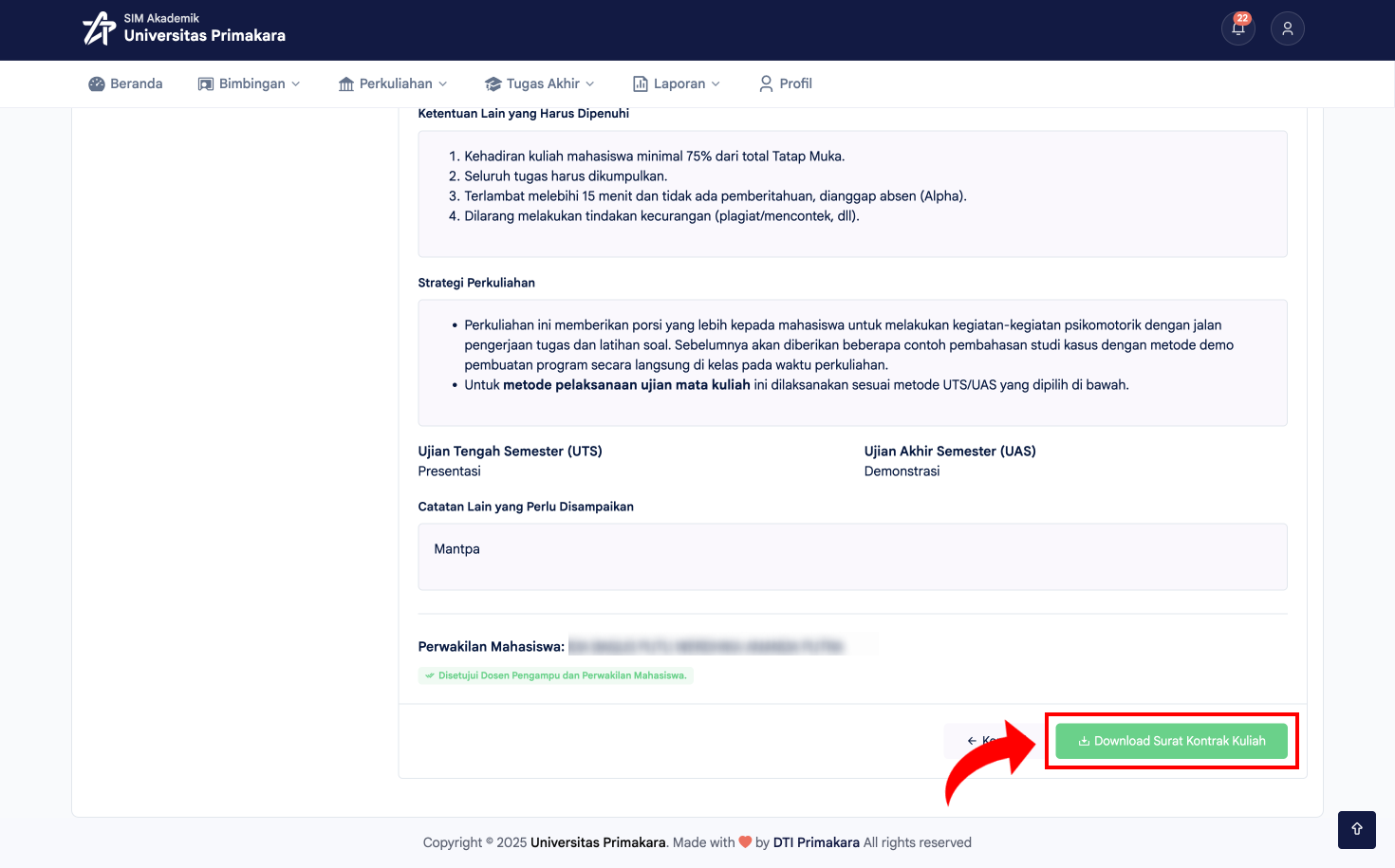
Task: Follow the Universitas Primakara footer link
Action: pos(598,842)
